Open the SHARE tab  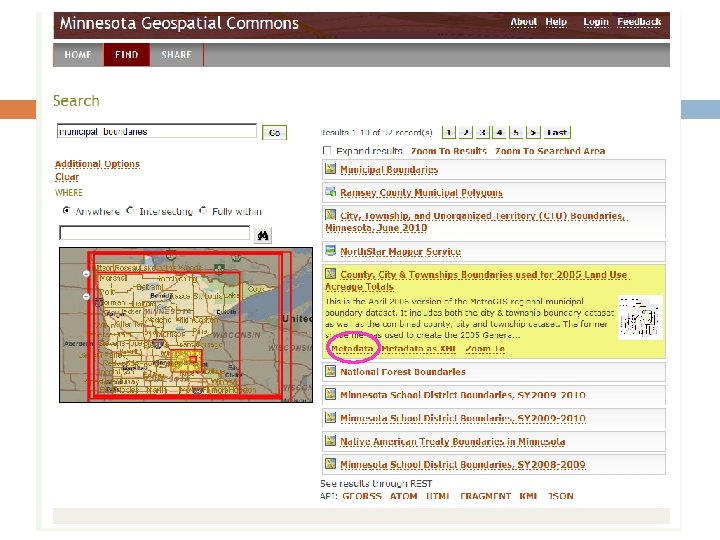point(177,55)
